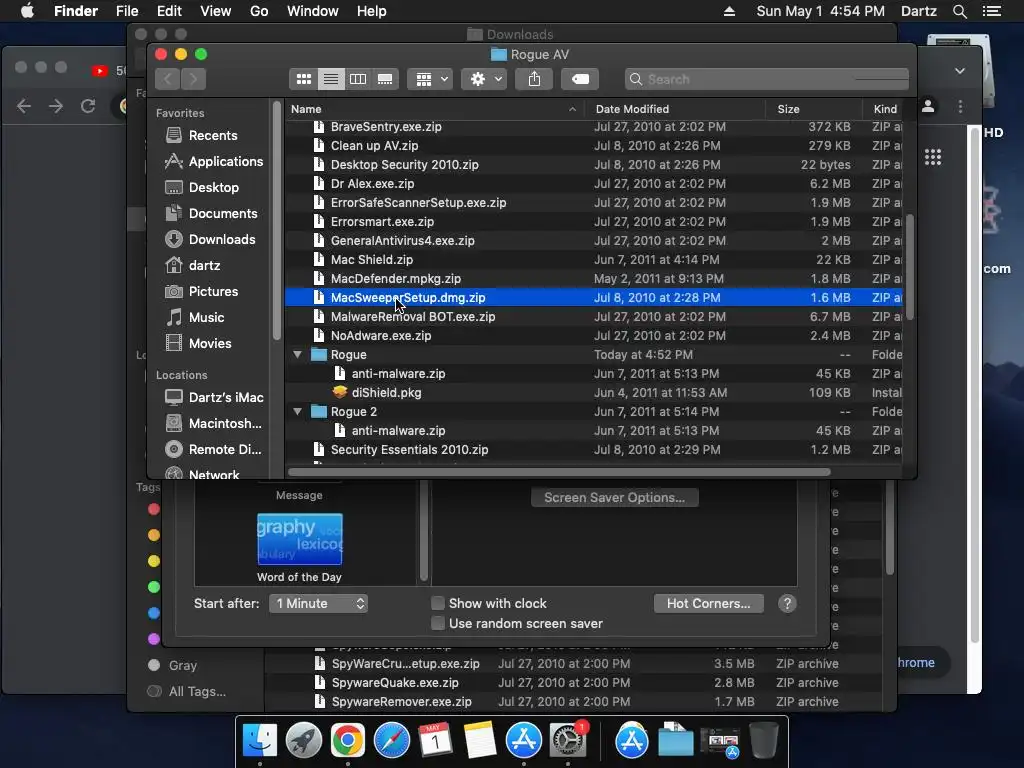The width and height of the screenshot is (1024, 768).
Task: Switch Rogue AV window to column view
Action: point(358,79)
